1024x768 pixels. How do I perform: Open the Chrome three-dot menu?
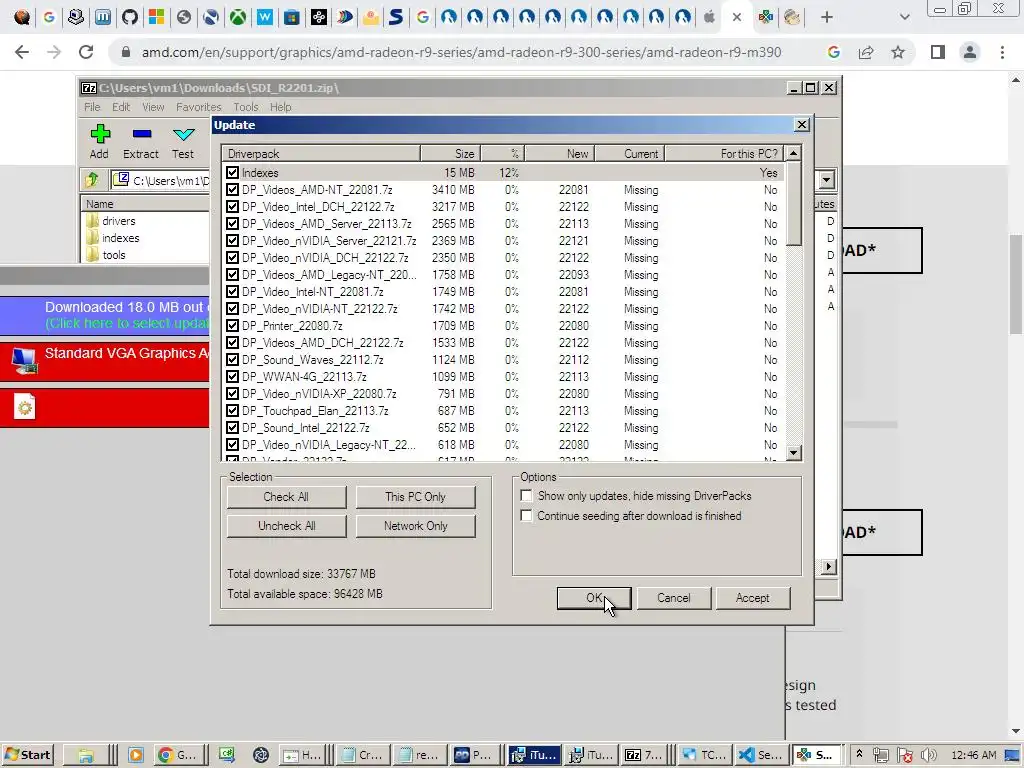(1002, 52)
